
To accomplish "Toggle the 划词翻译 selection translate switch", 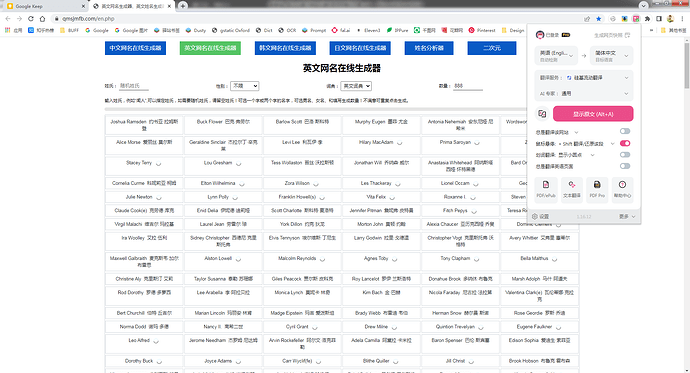I will pyautogui.click(x=625, y=154).
